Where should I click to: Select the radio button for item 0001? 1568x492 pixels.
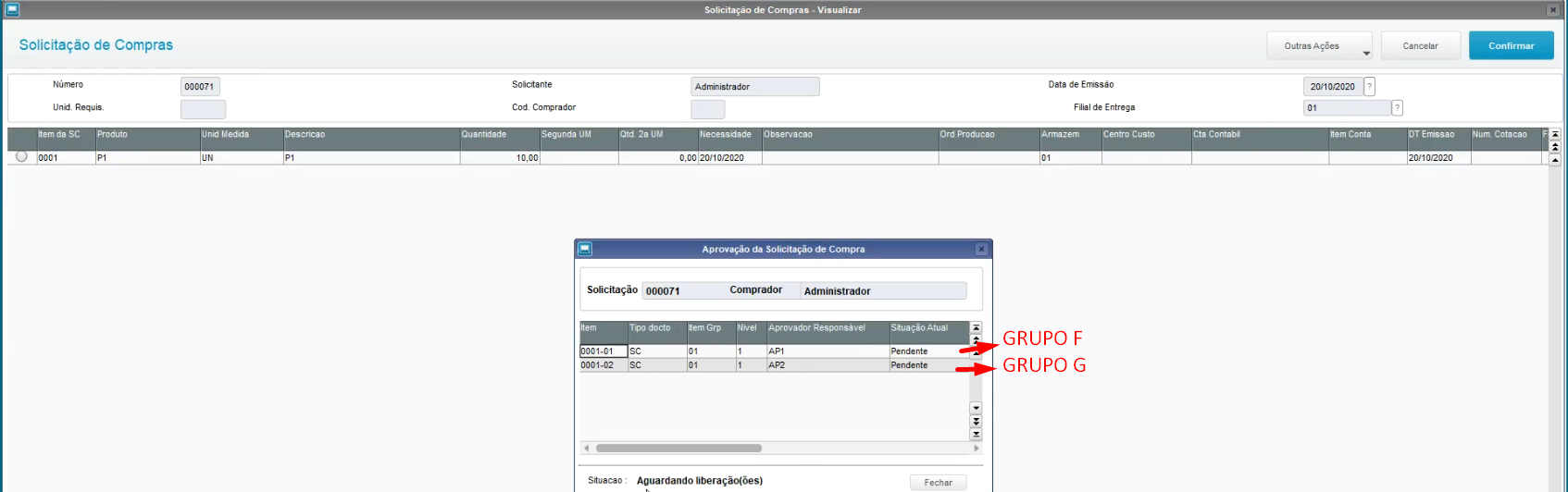[21, 156]
